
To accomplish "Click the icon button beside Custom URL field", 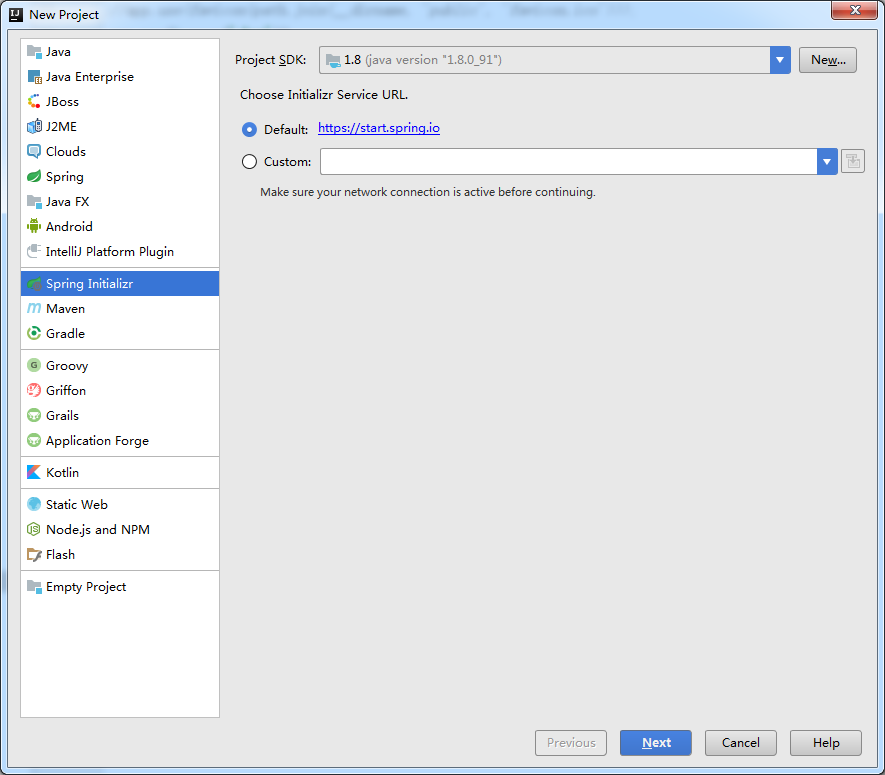I will 852,161.
